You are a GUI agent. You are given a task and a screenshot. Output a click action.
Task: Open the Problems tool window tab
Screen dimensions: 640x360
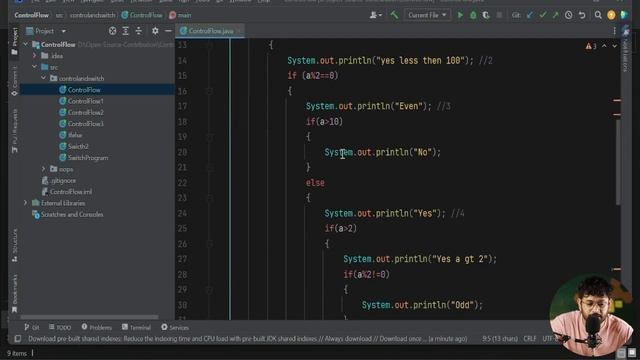[97, 327]
